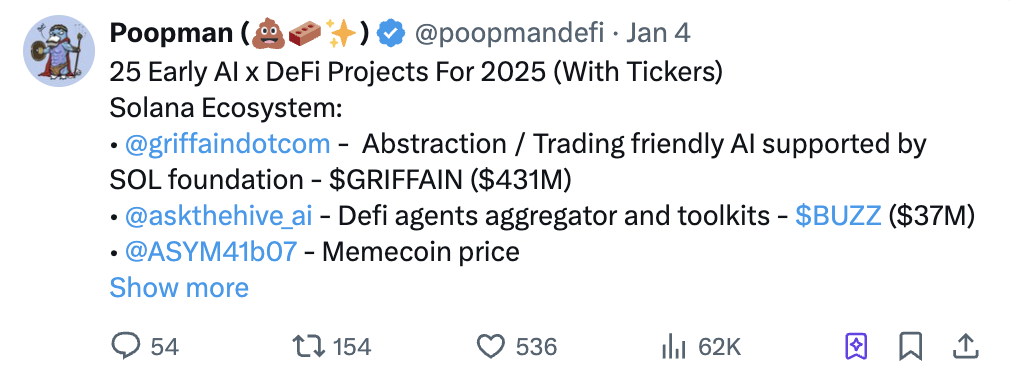Image resolution: width=1010 pixels, height=378 pixels.
Task: Click the 536 likes count
Action: (x=536, y=348)
